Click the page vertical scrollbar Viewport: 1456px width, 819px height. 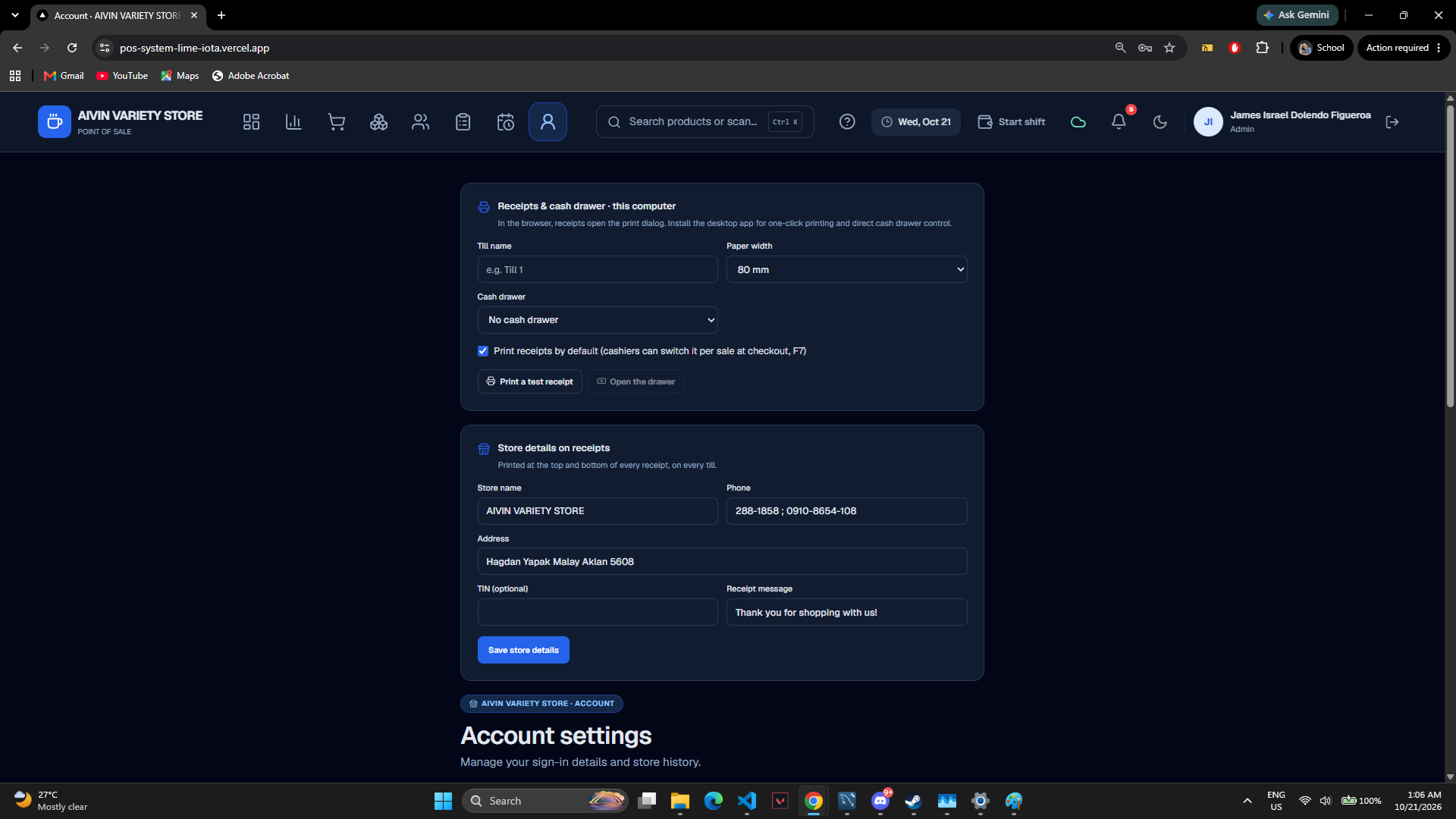pyautogui.click(x=1450, y=258)
